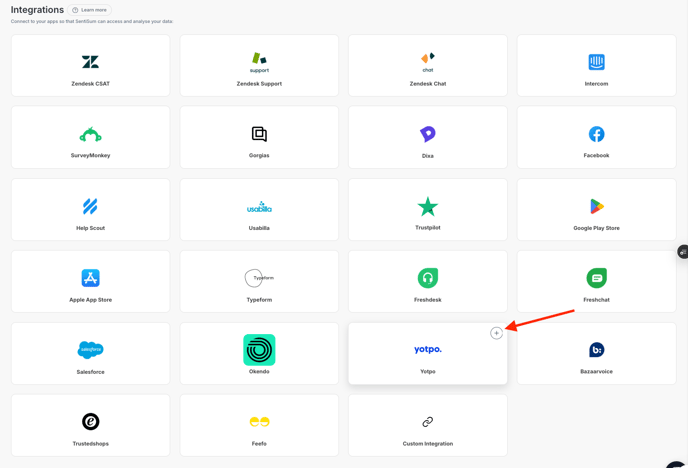Click the Dixa logo icon
This screenshot has height=468, width=688.
coord(428,134)
